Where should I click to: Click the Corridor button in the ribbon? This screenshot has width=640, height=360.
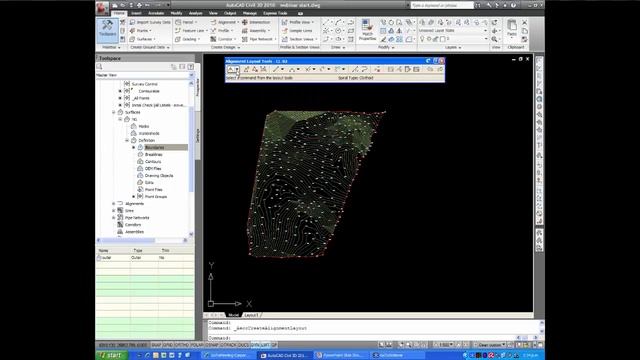(223, 39)
